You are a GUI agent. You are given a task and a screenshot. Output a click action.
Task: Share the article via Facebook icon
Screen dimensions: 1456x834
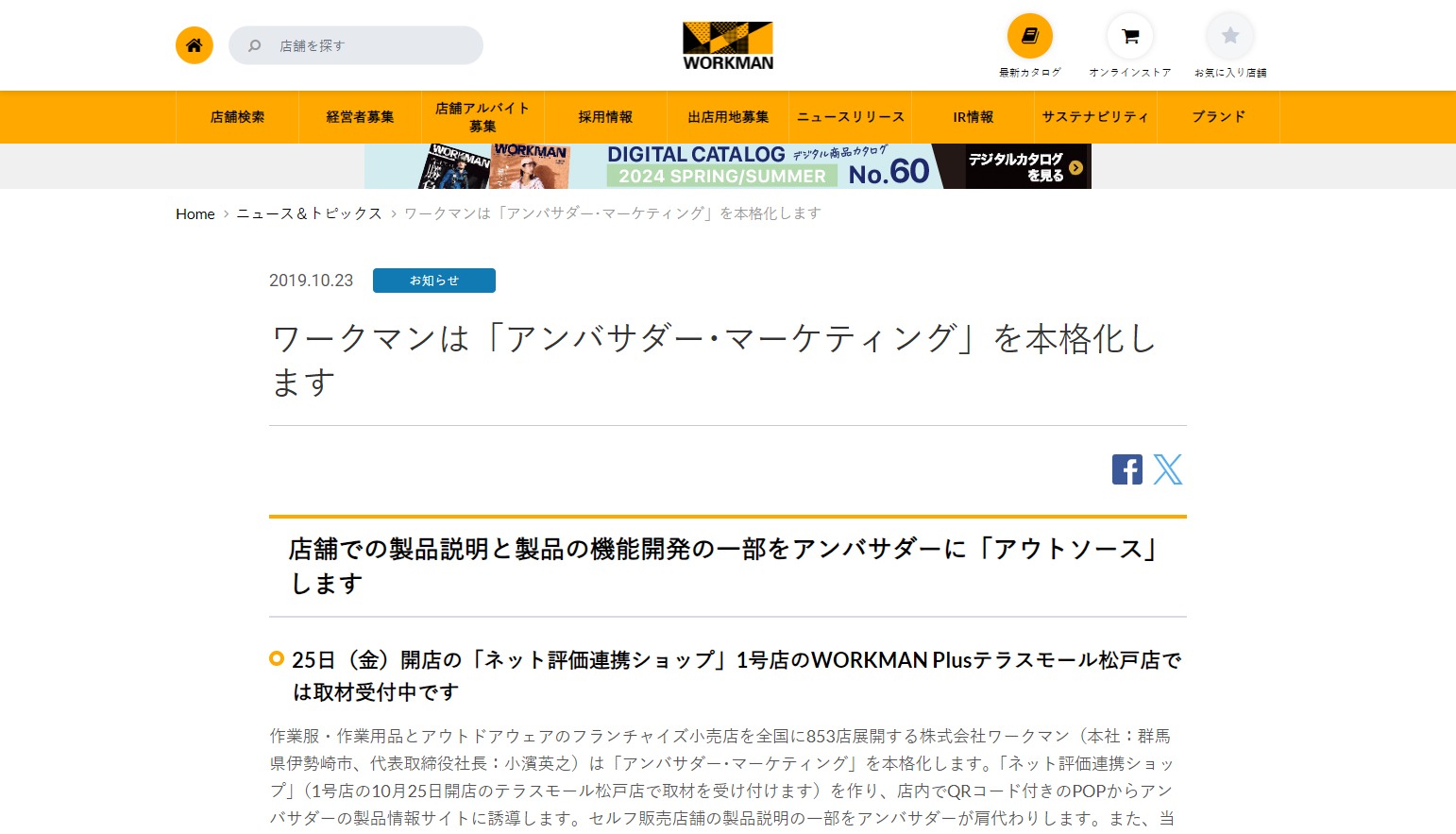1127,469
